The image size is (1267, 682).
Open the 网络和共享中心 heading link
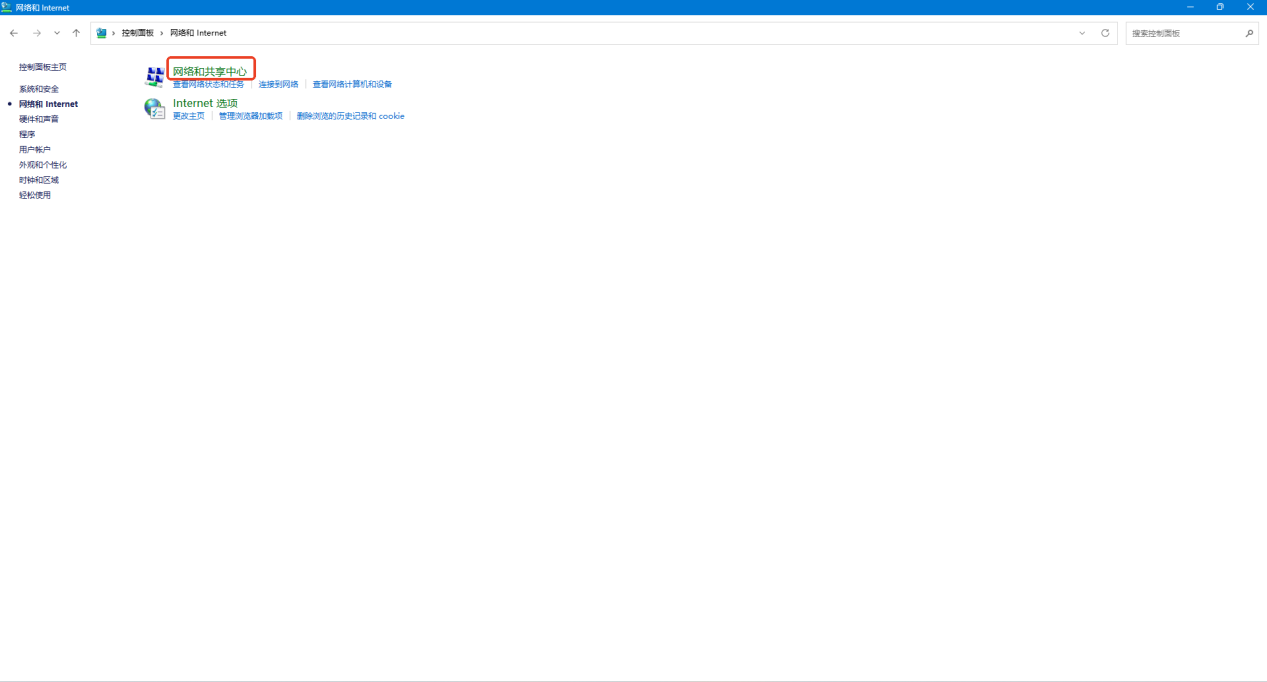[x=210, y=71]
